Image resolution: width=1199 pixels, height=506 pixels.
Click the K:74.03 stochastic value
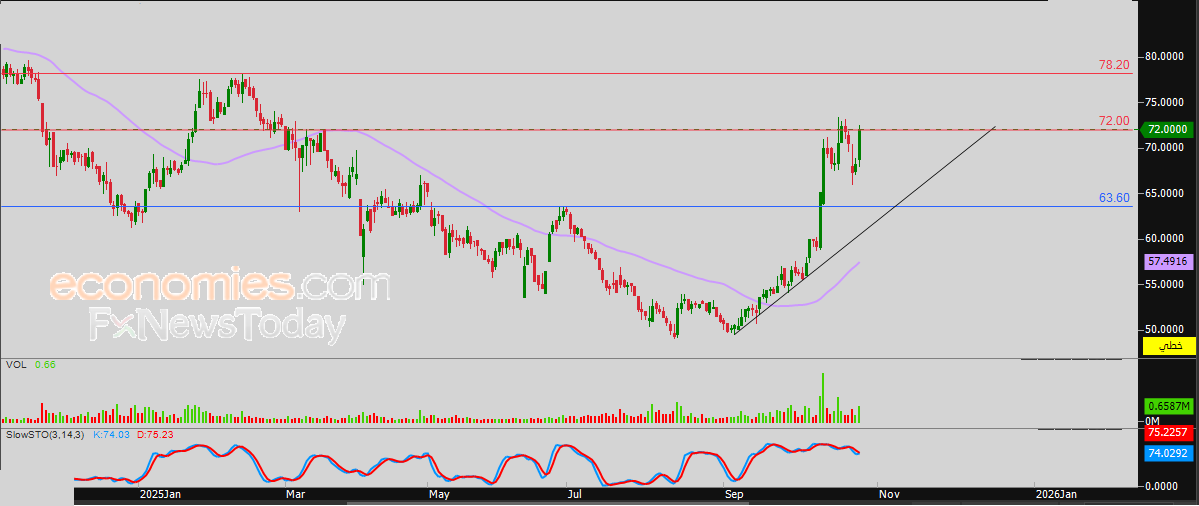pos(111,435)
